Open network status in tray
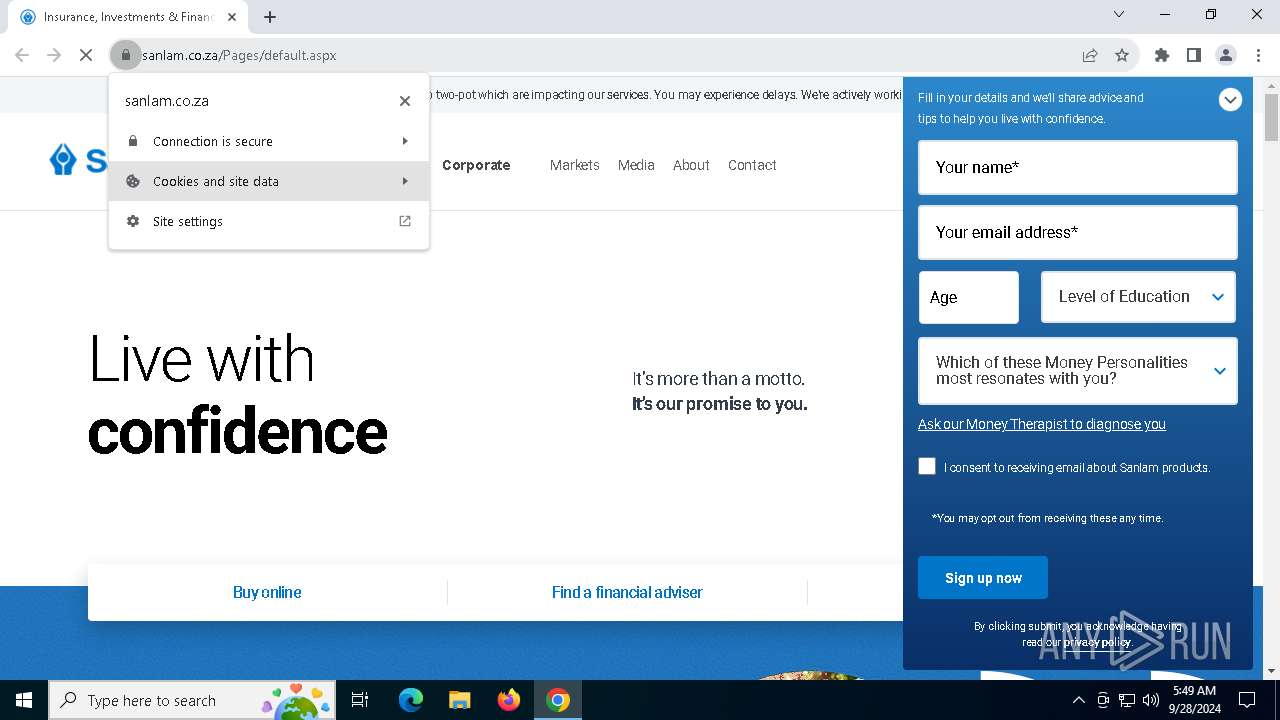1280x720 pixels. click(1127, 700)
